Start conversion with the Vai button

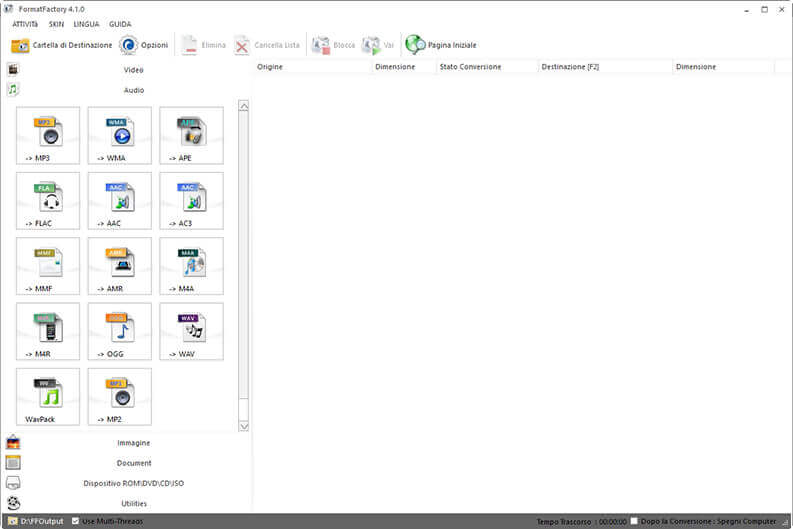point(378,45)
